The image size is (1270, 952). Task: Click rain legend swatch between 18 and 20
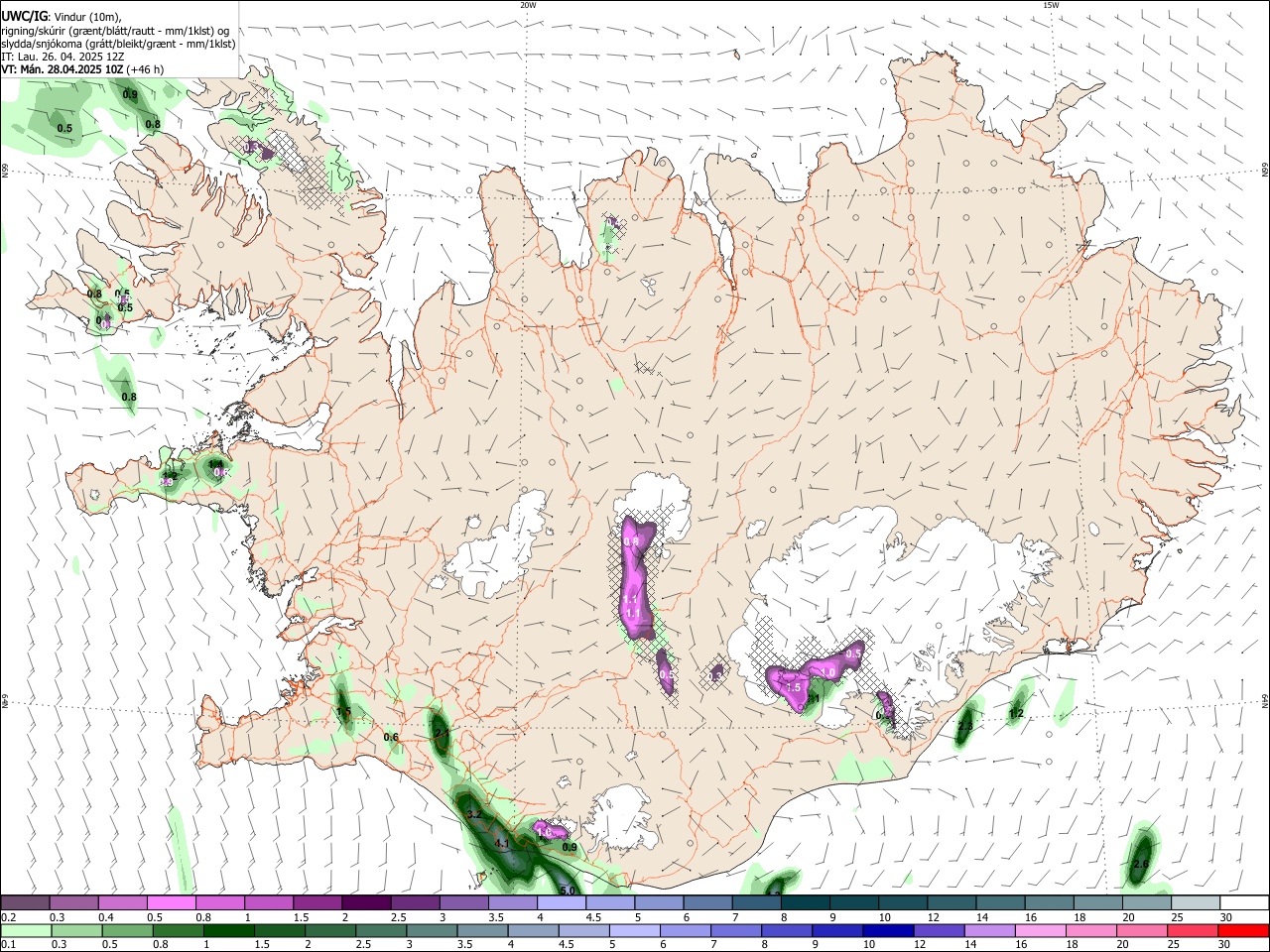[x=1090, y=930]
